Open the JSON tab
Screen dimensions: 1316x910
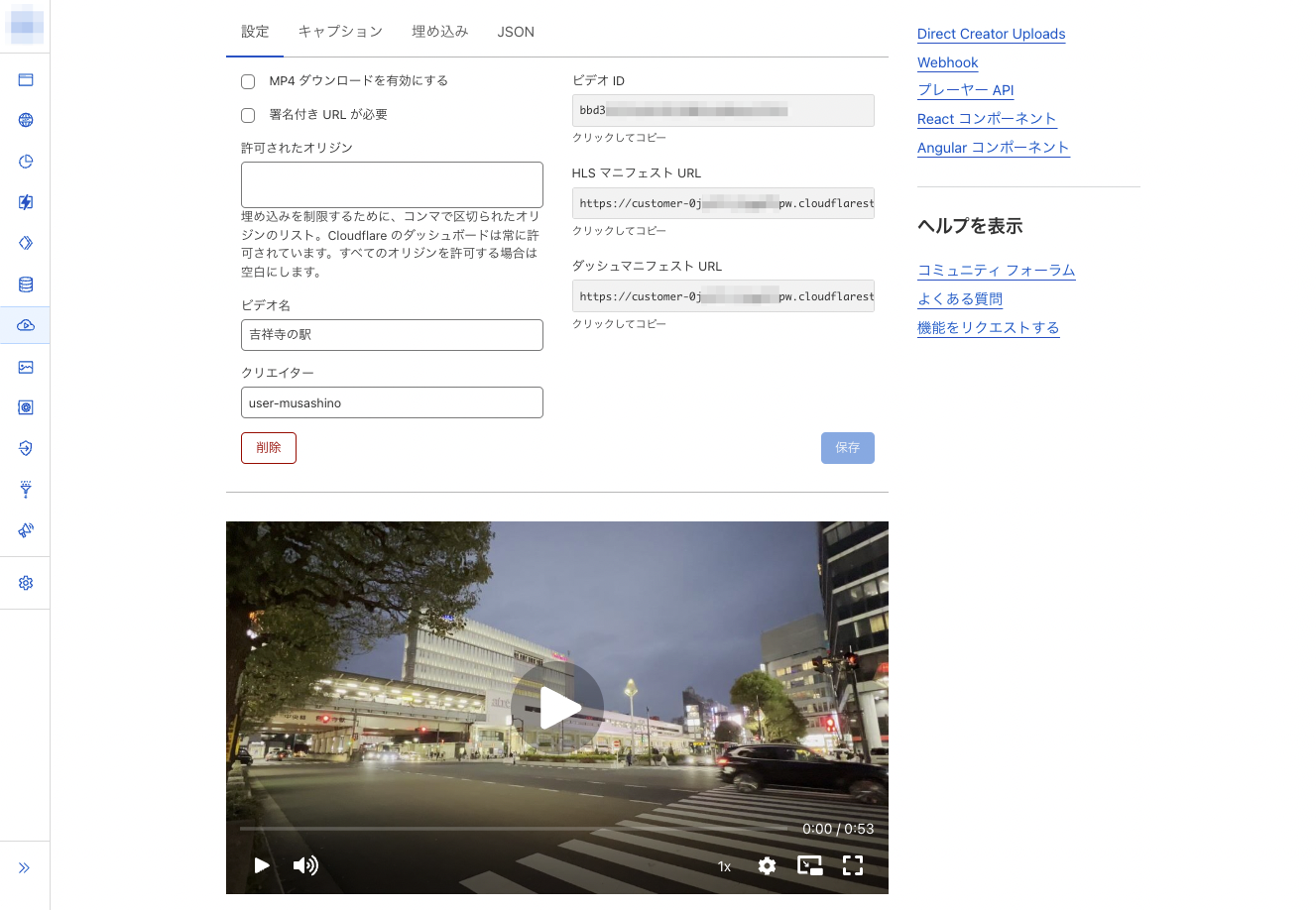pos(516,31)
